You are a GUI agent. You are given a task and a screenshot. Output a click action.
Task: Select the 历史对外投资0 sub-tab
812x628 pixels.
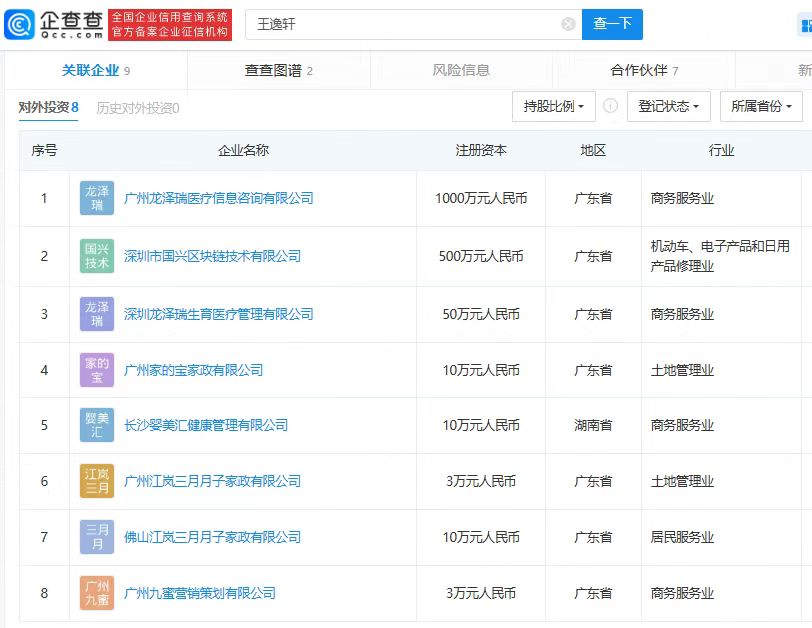point(138,108)
